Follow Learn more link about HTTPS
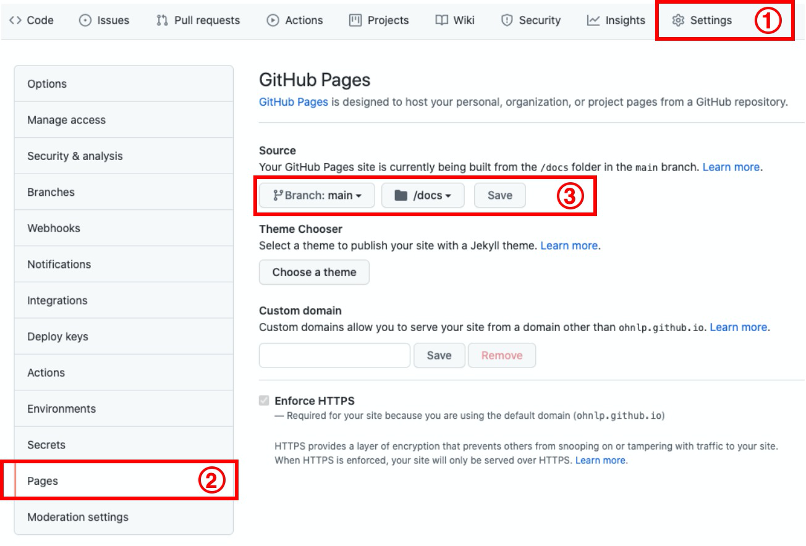 (x=600, y=460)
